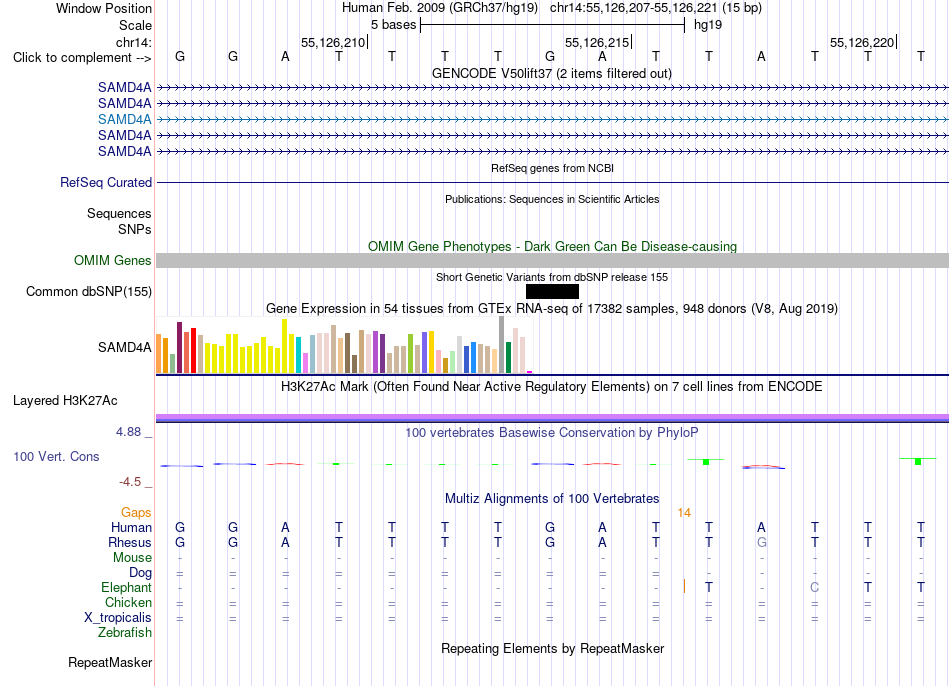Click the -4.5 conservation lower scale value
950x686 pixels.
[x=130, y=482]
